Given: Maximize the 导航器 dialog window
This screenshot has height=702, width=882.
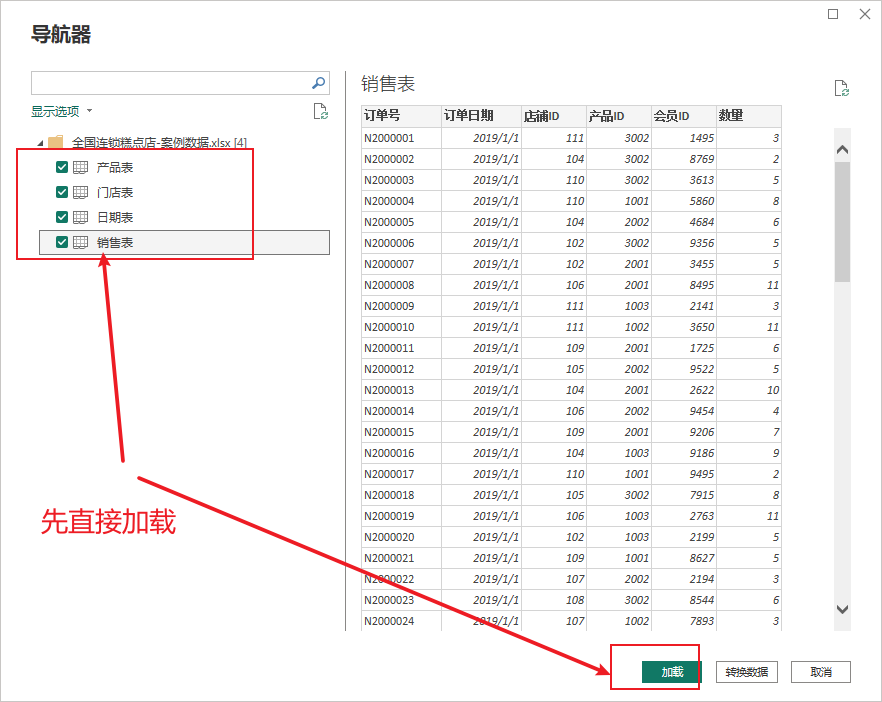Looking at the screenshot, I should tap(833, 14).
